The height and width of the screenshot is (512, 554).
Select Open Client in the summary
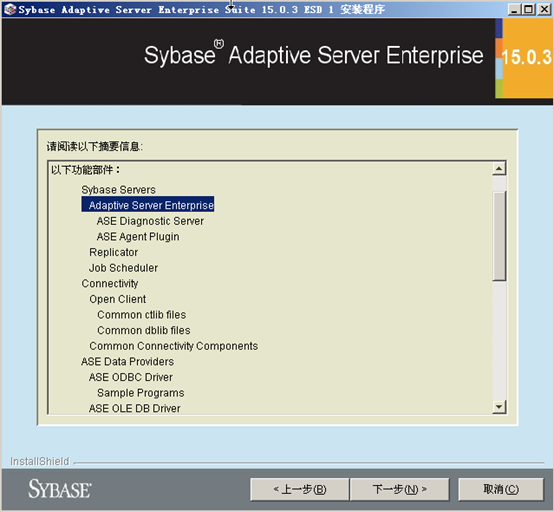pyautogui.click(x=118, y=299)
